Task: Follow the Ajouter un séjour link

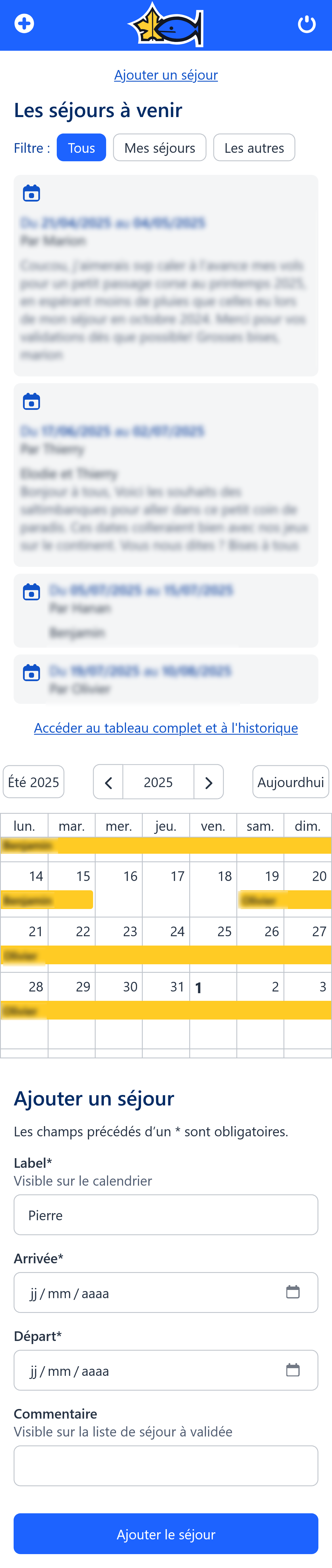Action: point(166,74)
